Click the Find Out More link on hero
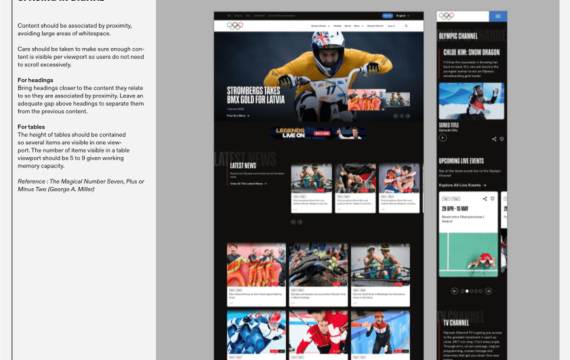Screen dimensions: 570x360 click(x=238, y=116)
